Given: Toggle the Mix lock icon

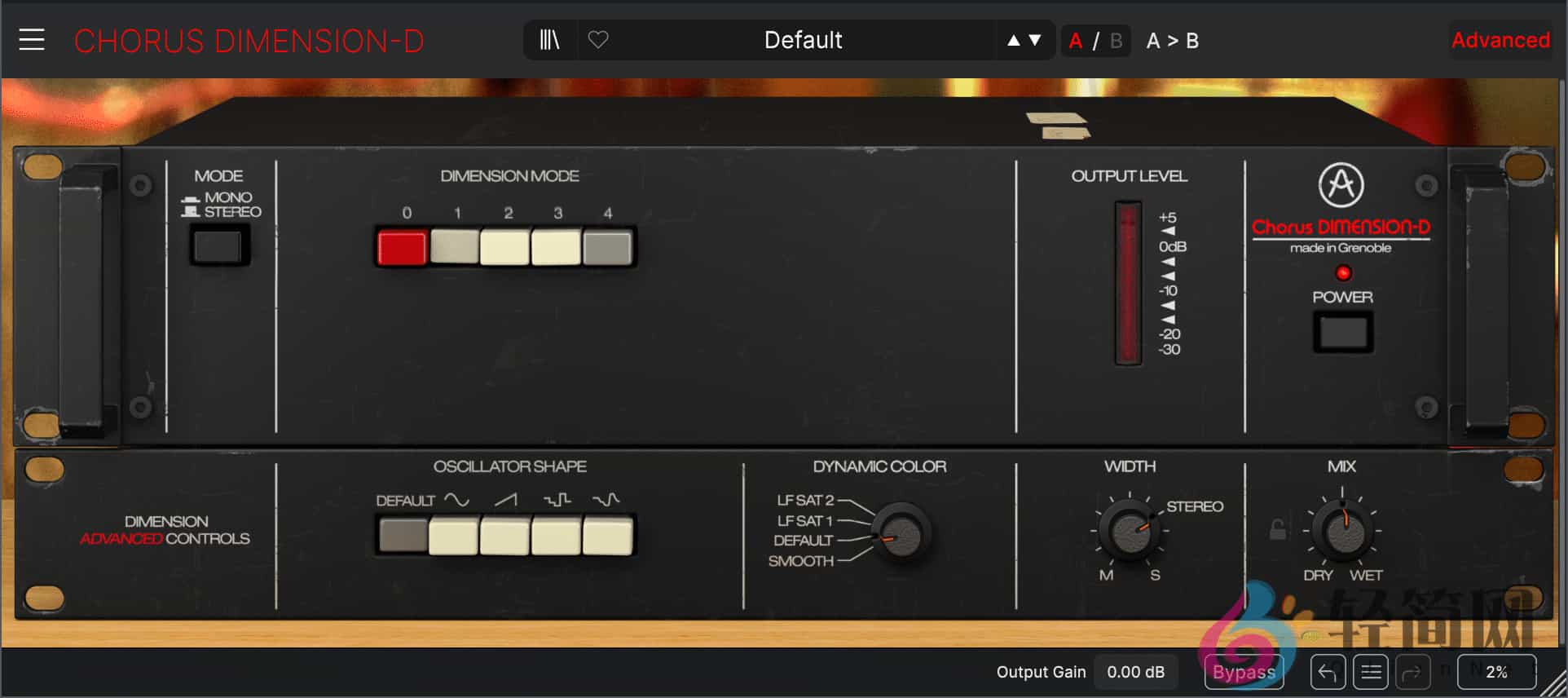Looking at the screenshot, I should pos(1278,530).
